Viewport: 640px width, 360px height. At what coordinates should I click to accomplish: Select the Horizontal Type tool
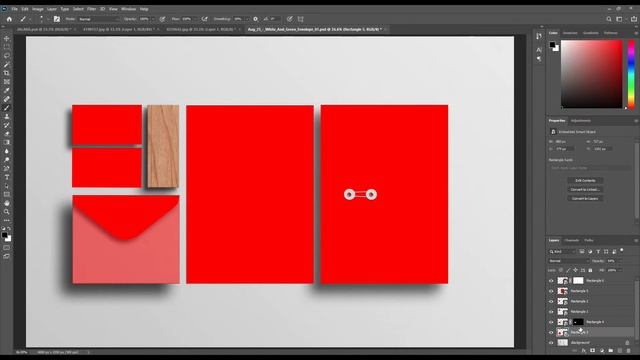coord(7,177)
